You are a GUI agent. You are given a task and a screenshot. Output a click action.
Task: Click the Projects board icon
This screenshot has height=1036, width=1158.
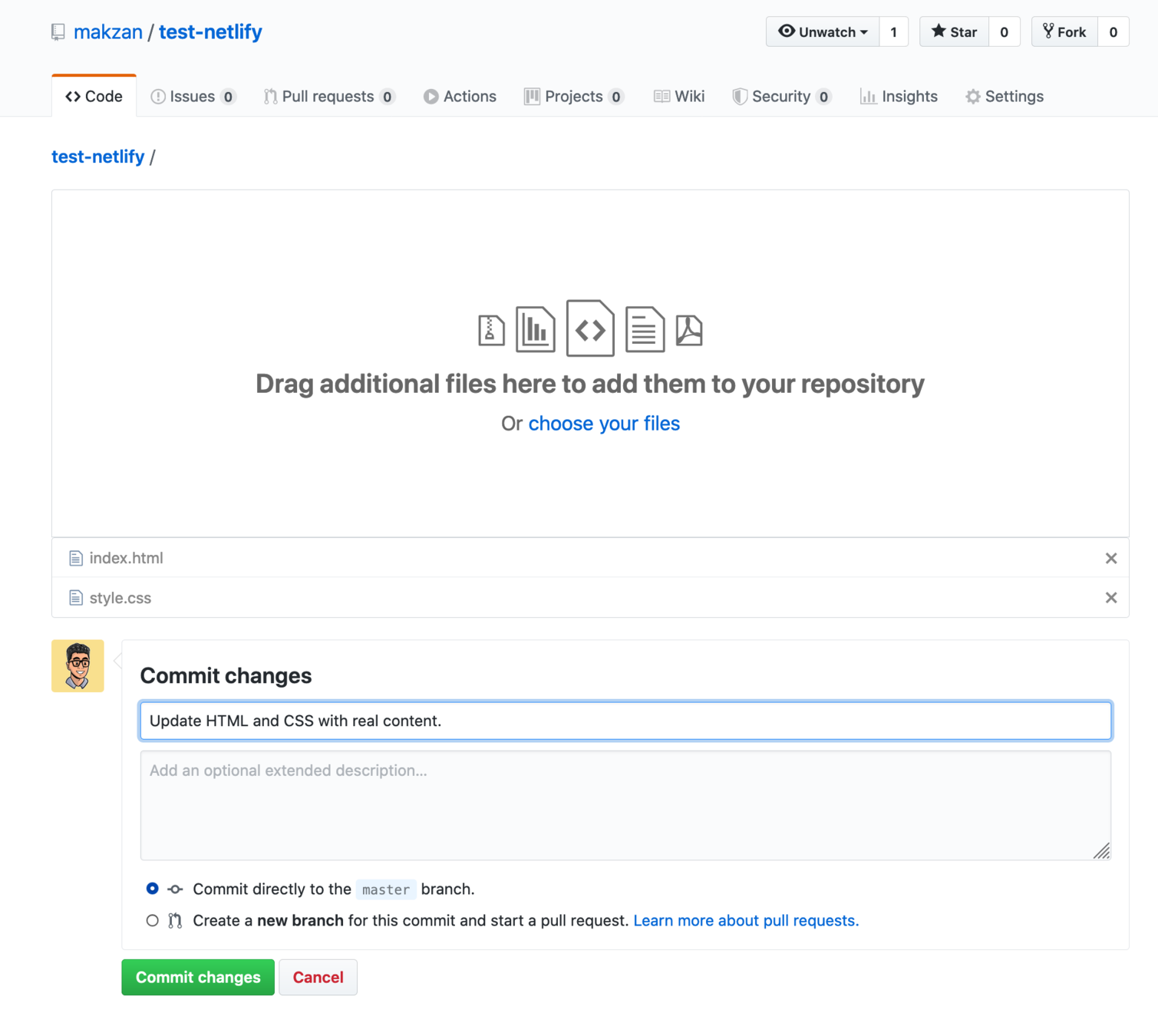[532, 97]
